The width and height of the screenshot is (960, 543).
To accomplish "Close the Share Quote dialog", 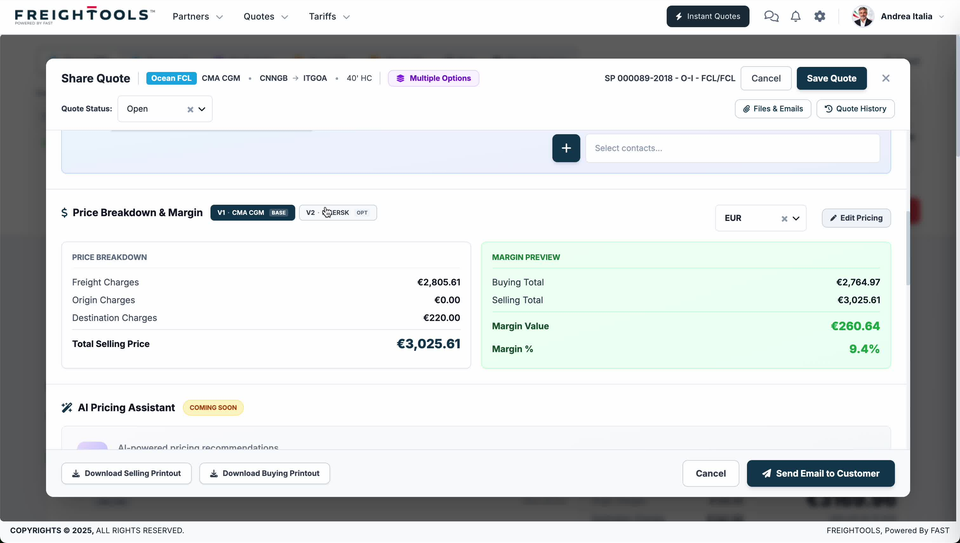I will 885,78.
